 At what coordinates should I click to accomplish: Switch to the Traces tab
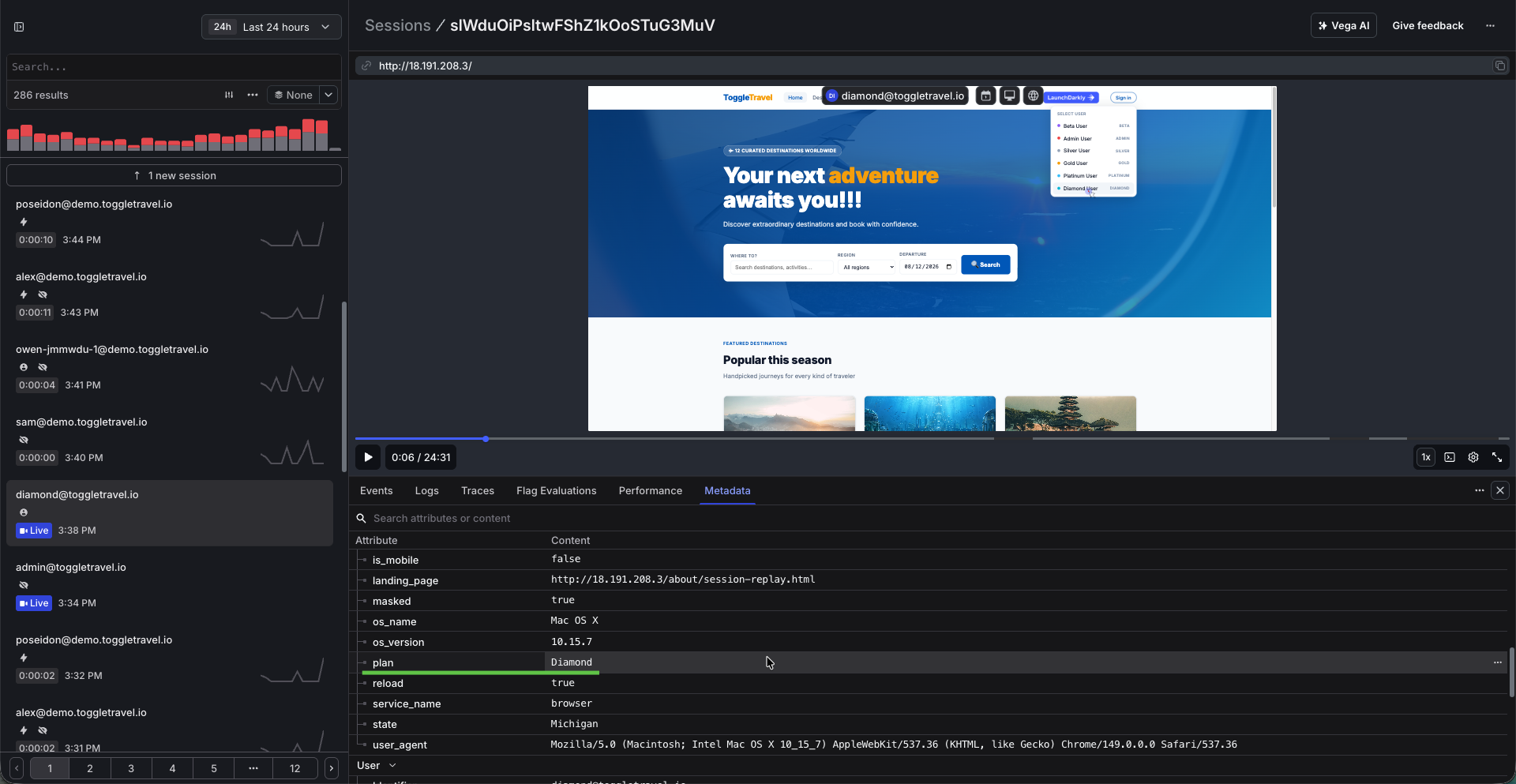pos(478,490)
